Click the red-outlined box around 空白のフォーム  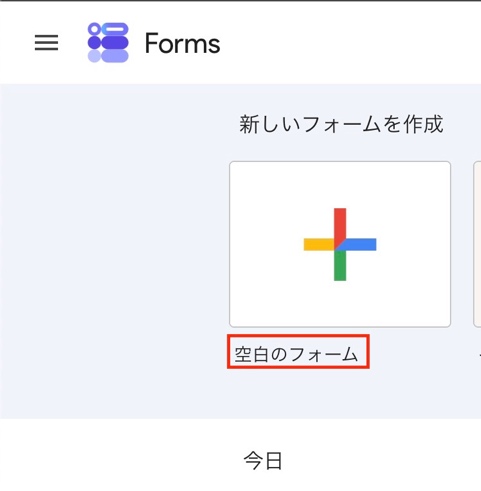pos(298,352)
